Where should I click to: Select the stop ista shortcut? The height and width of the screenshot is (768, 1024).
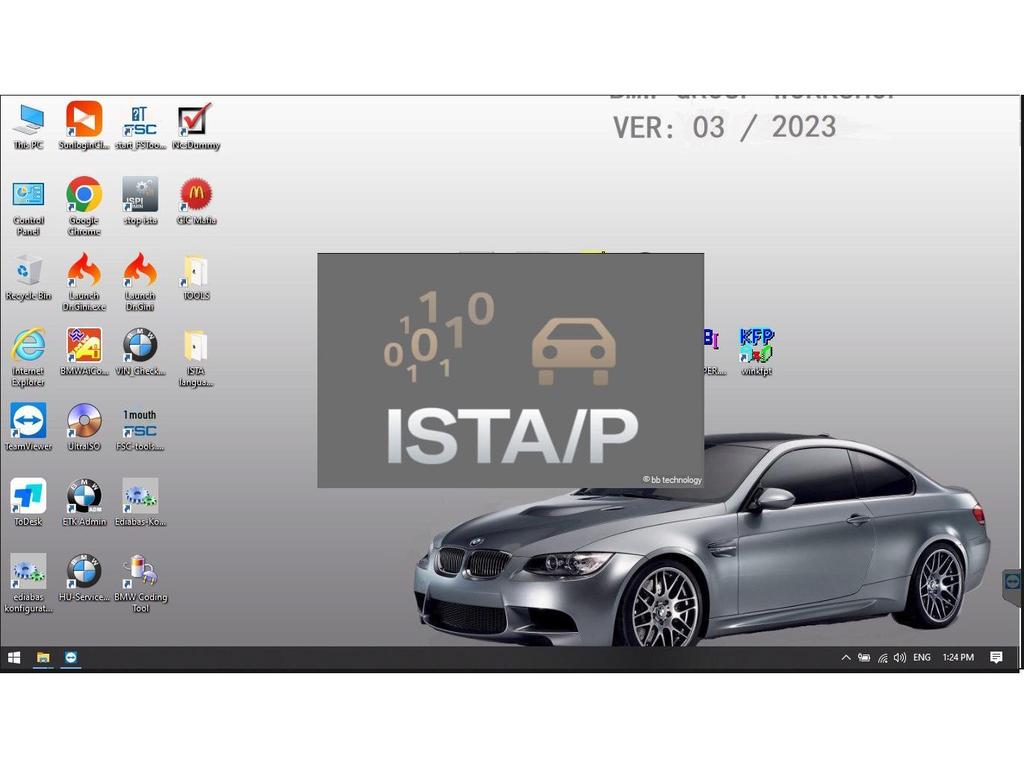(140, 195)
